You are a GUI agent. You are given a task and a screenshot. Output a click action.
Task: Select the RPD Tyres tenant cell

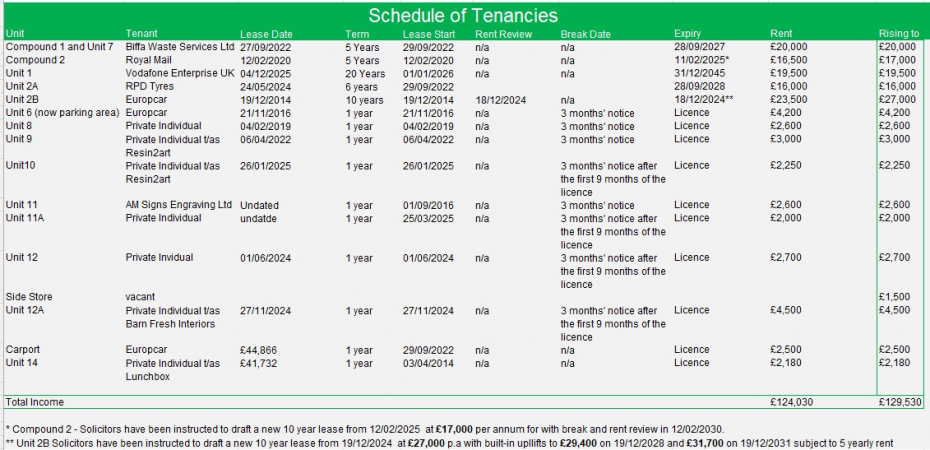[150, 87]
